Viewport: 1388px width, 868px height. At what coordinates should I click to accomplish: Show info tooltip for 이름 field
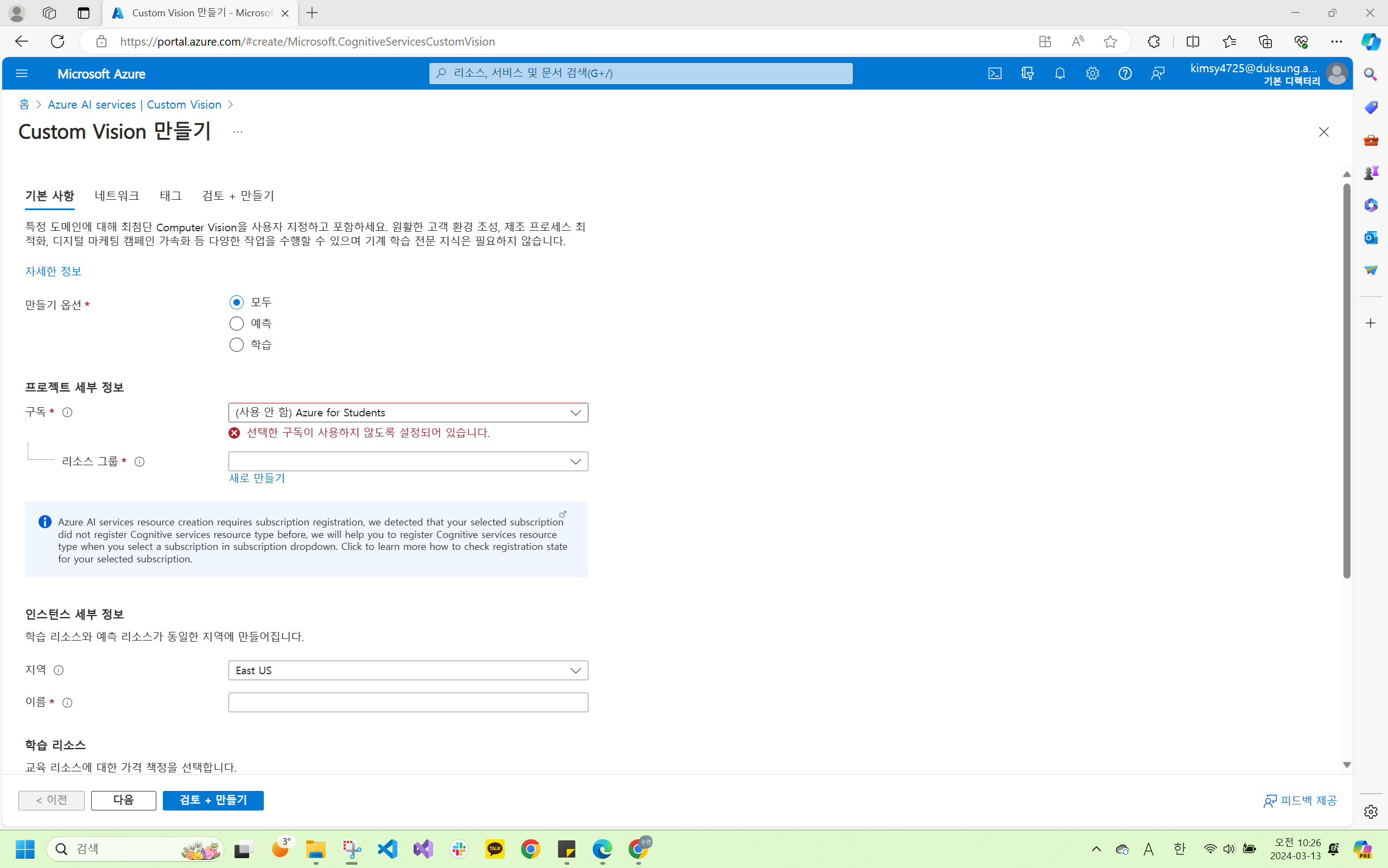coord(67,702)
